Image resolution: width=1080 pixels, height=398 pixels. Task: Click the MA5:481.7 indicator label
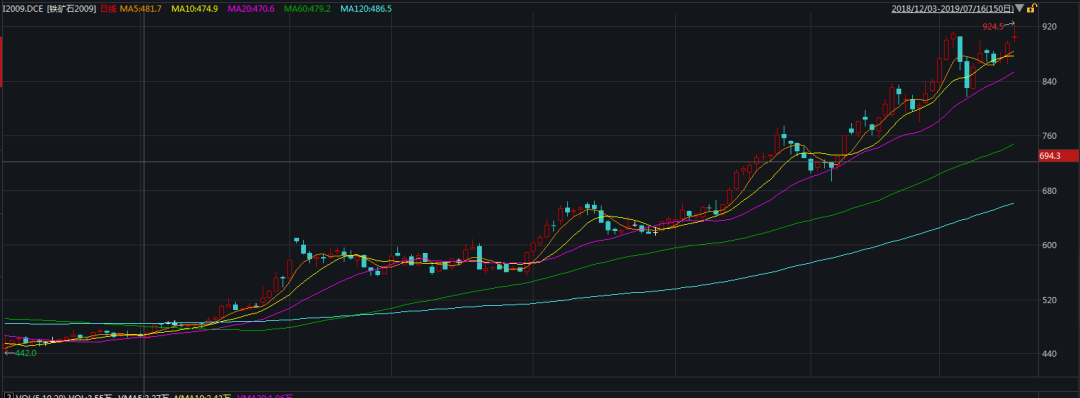tap(141, 8)
